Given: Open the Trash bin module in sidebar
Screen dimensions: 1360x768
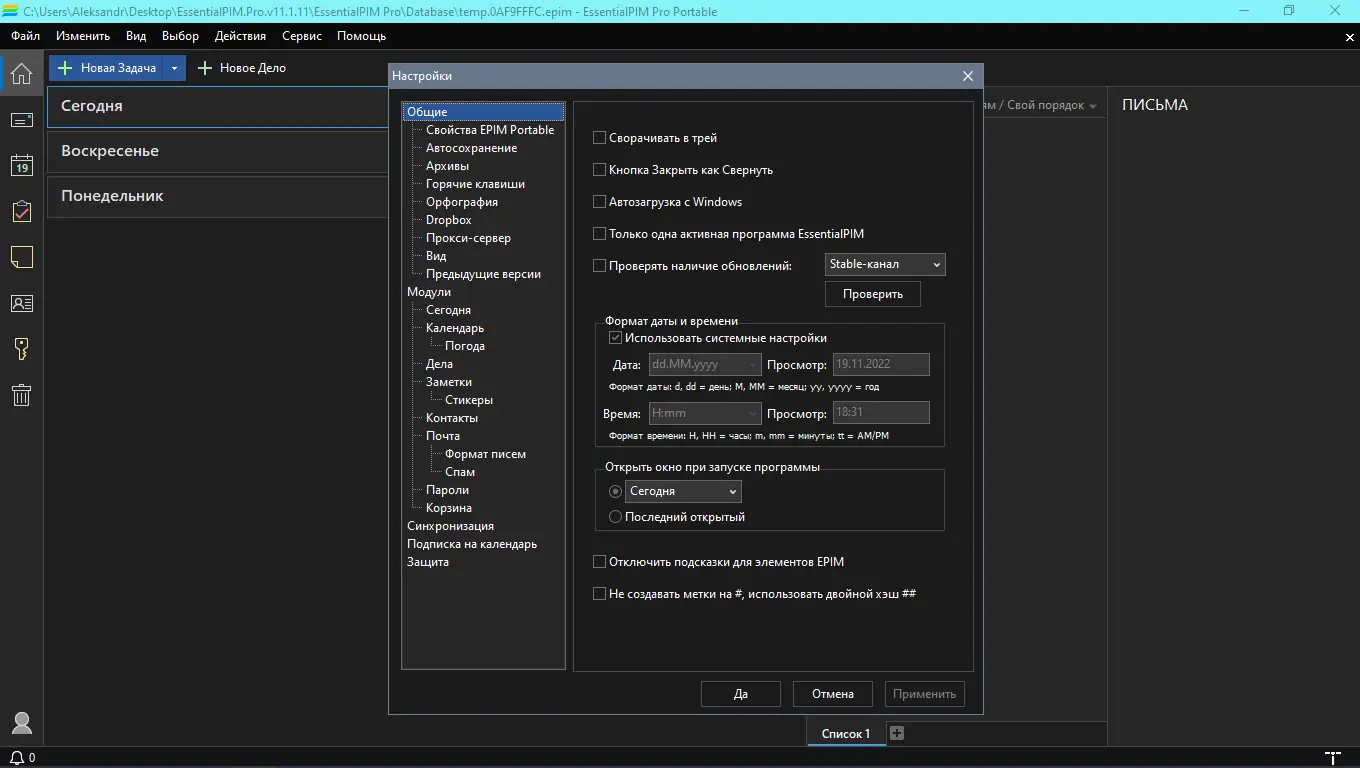Looking at the screenshot, I should pyautogui.click(x=21, y=395).
